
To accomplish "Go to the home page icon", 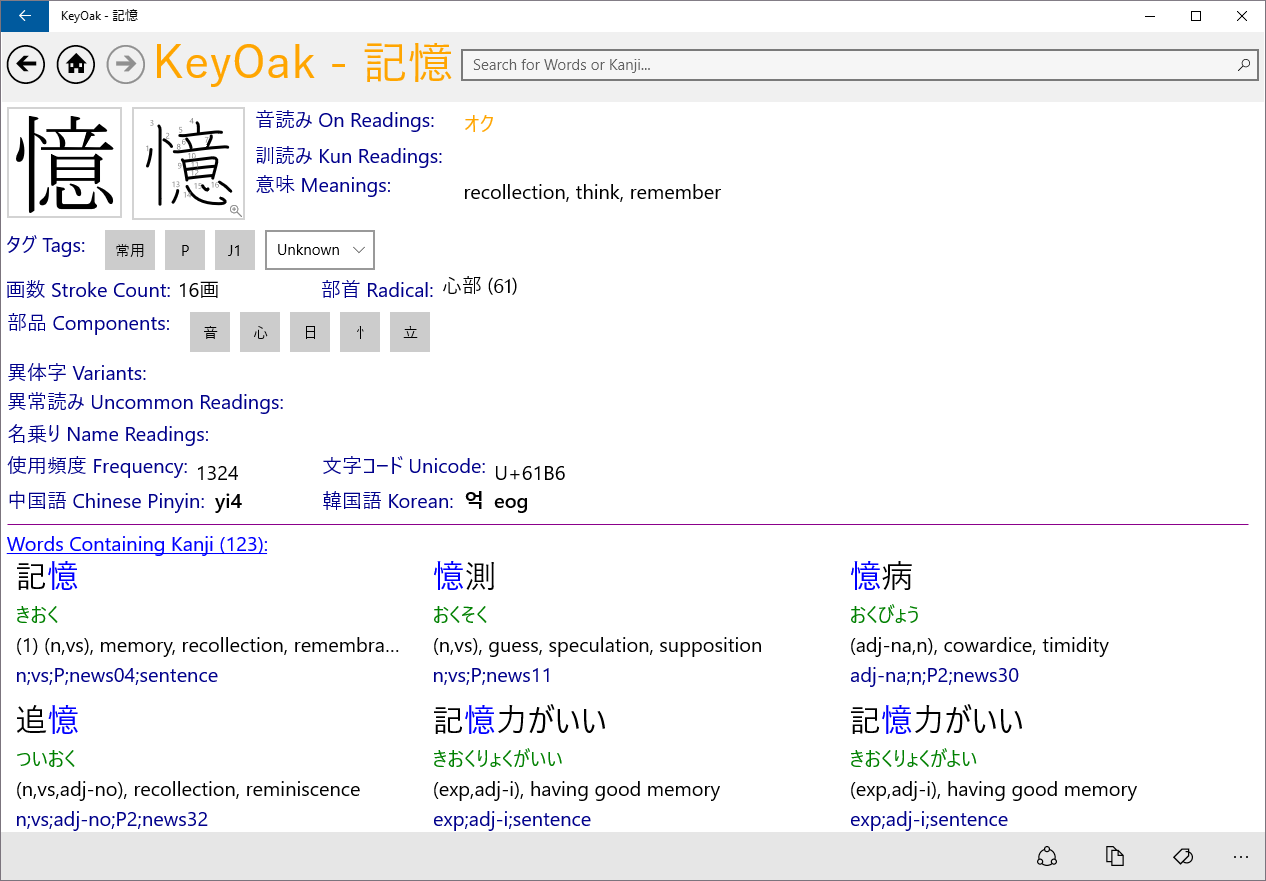I will [x=76, y=65].
